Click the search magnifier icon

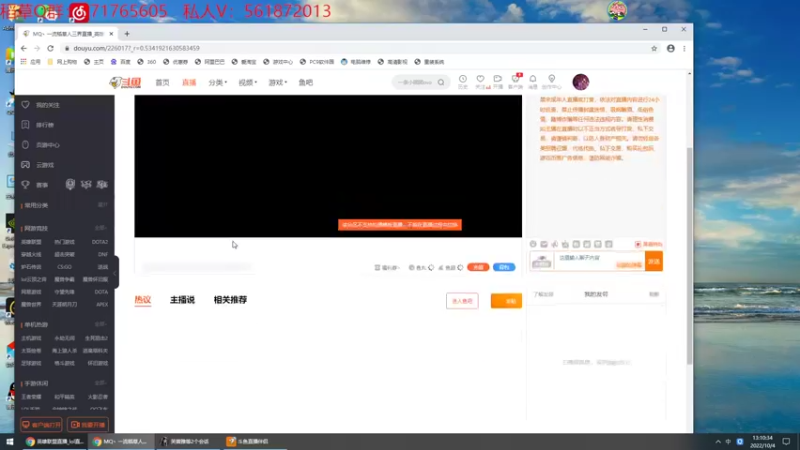tap(441, 82)
